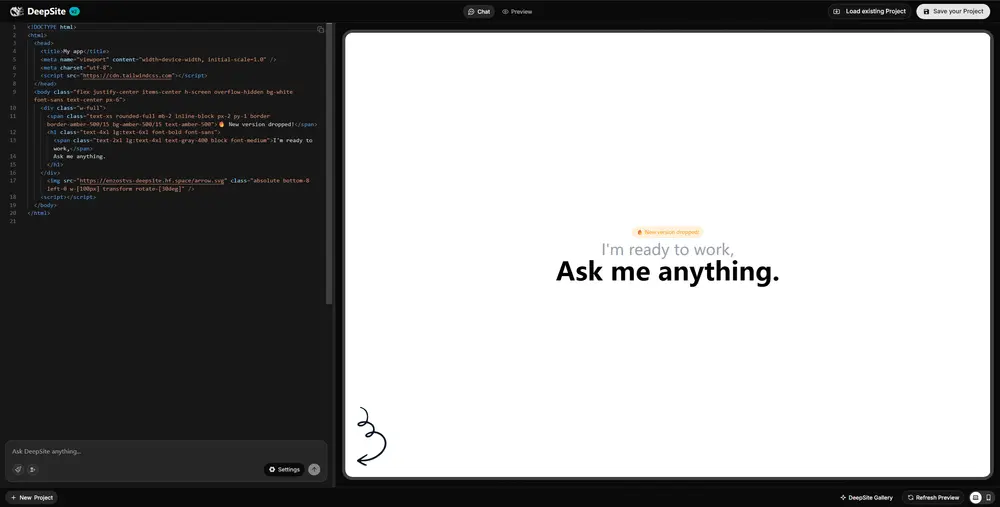Click the refresh icon in Refresh Preview

tap(910, 497)
